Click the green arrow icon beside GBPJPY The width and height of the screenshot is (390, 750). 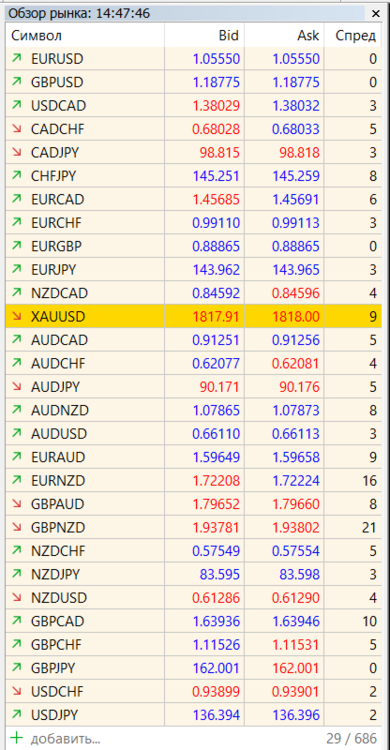(x=17, y=668)
